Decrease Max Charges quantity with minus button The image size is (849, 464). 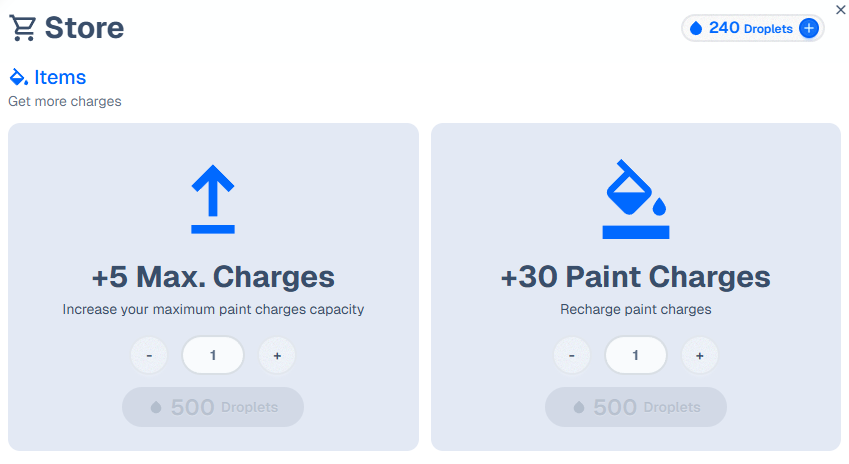pyautogui.click(x=149, y=356)
